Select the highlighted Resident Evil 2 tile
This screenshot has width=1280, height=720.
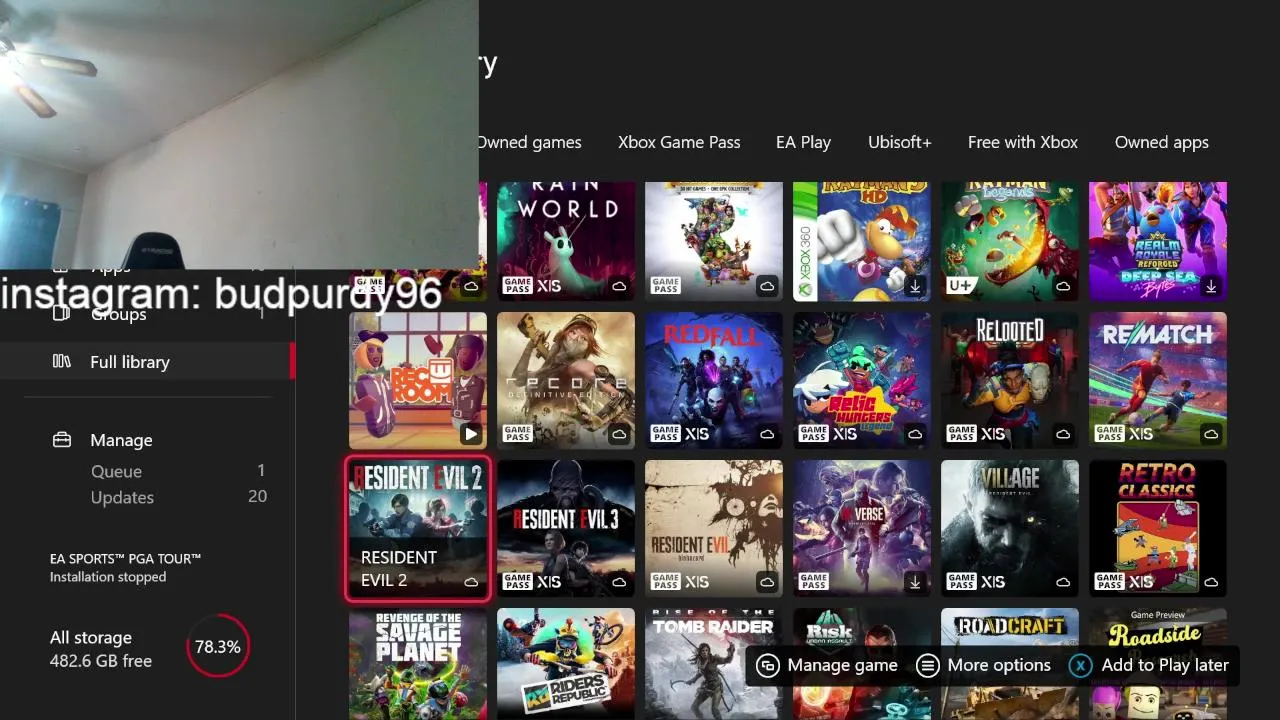pos(418,529)
